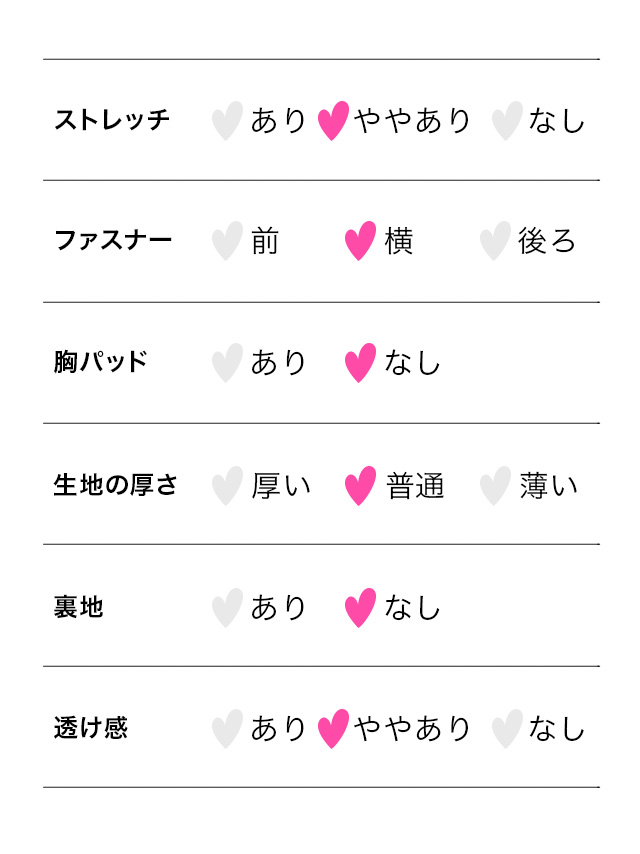Viewport: 640px width, 854px height.
Task: Click the pink heart for 透け感 ややあり
Action: [x=333, y=729]
